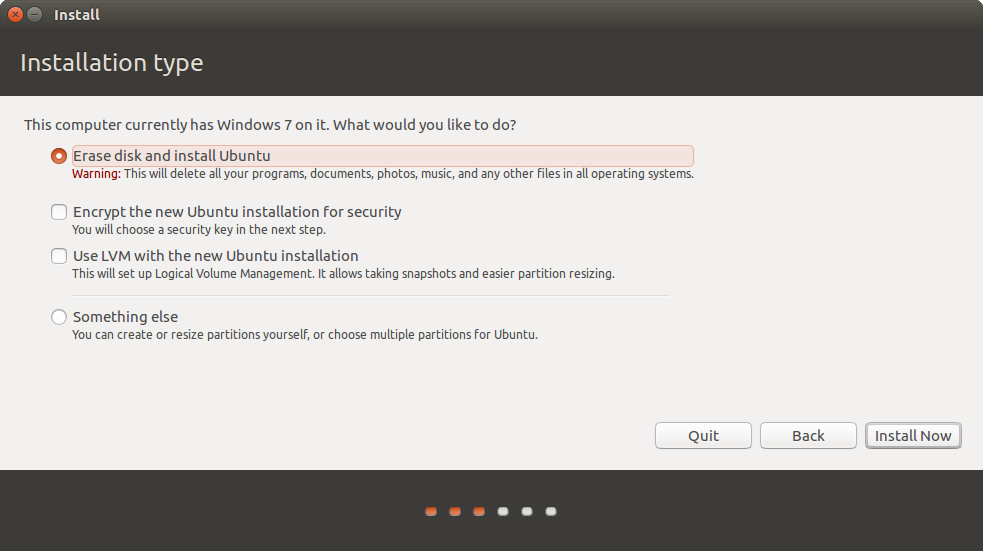
Task: Click the fourth progress dot, first white one
Action: [x=503, y=511]
